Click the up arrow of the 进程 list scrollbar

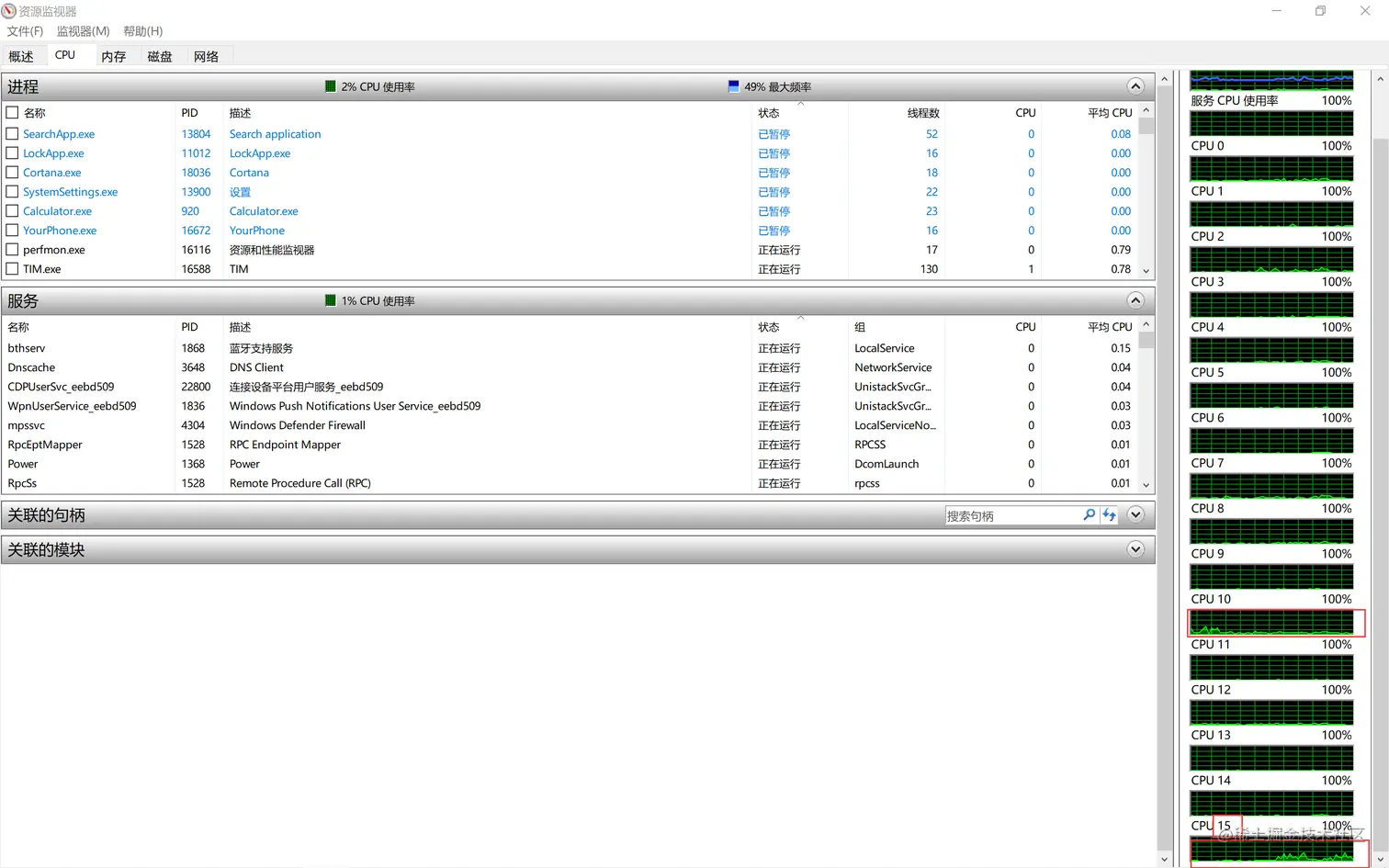tap(1146, 110)
